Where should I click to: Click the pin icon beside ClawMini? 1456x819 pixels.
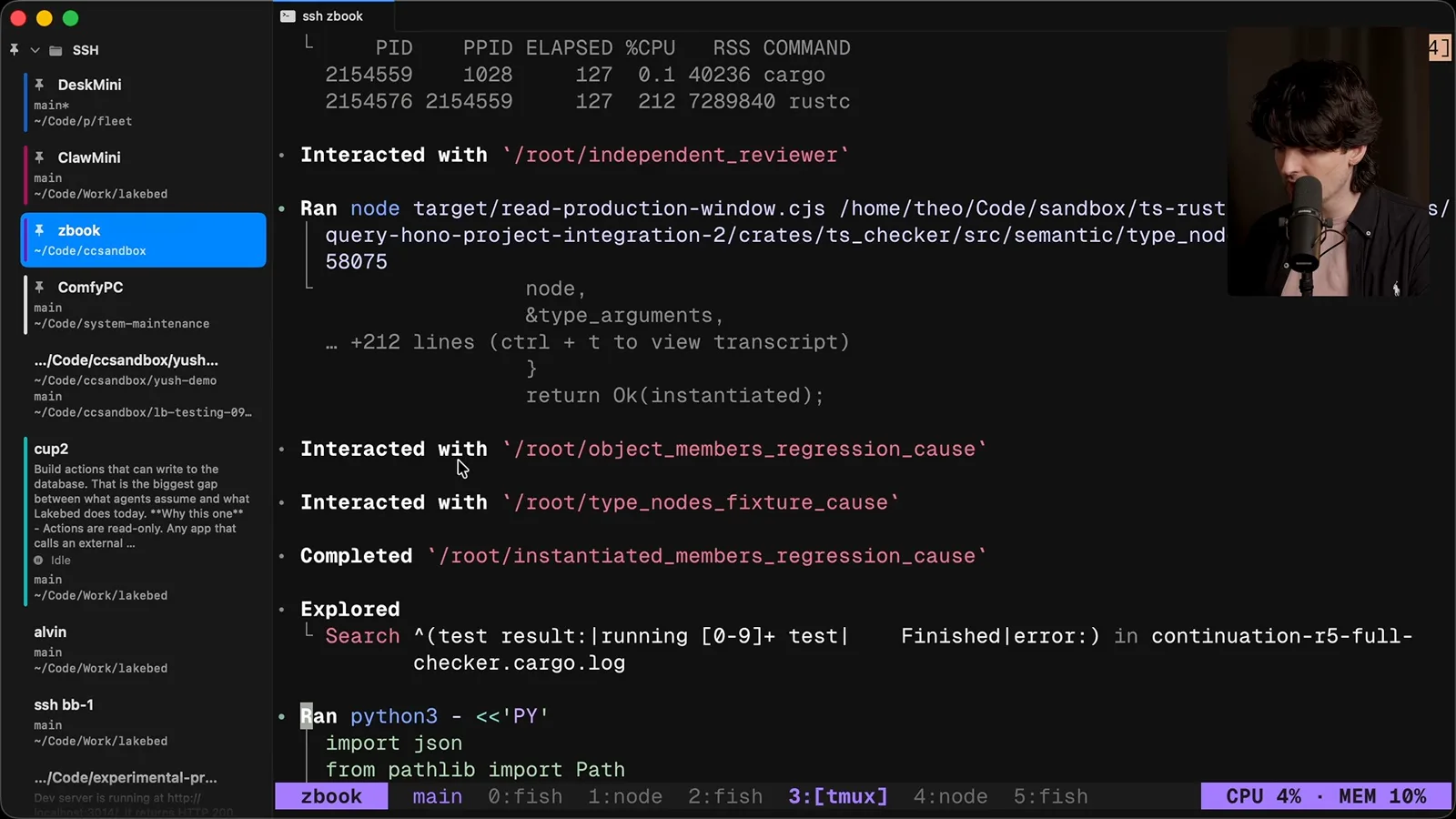39,157
